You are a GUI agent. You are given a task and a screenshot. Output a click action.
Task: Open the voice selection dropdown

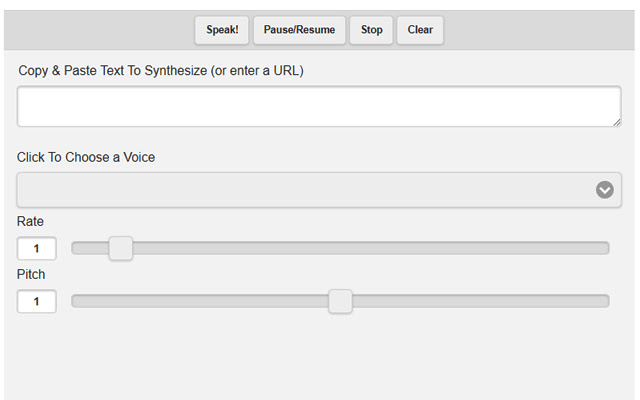pyautogui.click(x=318, y=189)
